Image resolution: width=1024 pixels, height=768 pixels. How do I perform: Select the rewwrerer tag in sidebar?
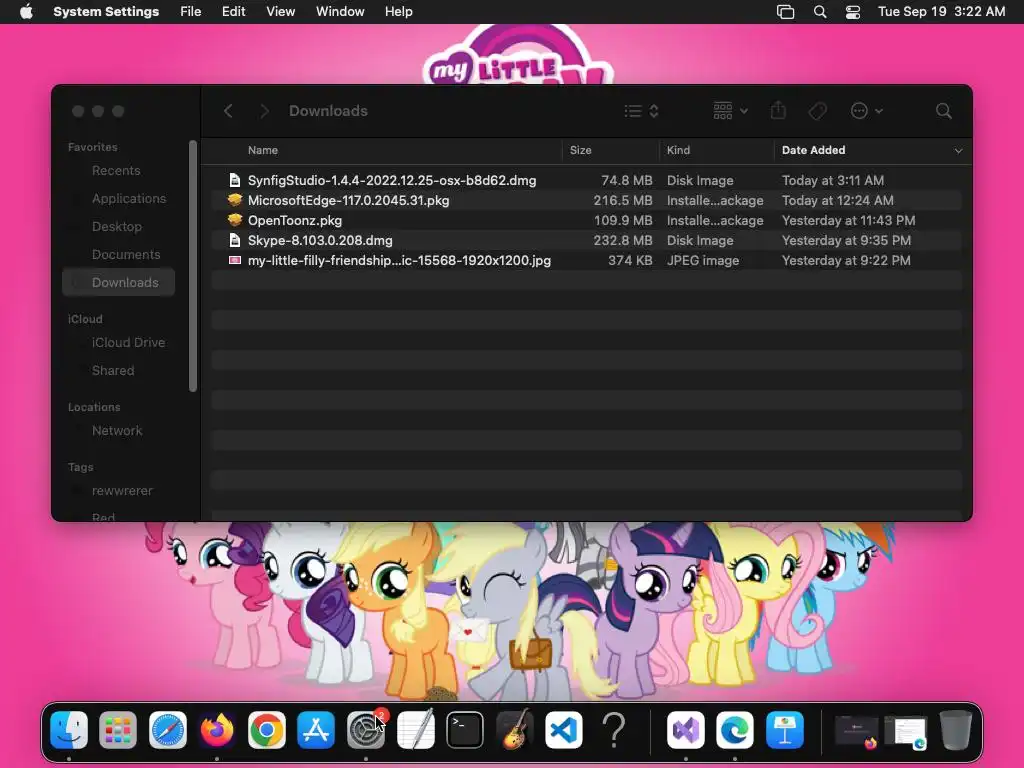[118, 490]
